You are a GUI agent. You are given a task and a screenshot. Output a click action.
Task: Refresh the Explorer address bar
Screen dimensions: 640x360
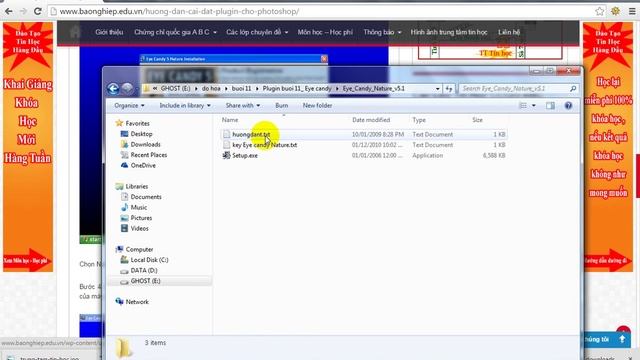[449, 89]
